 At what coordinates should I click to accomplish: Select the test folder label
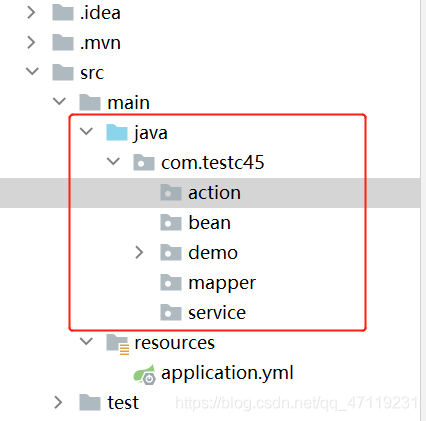pos(123,403)
